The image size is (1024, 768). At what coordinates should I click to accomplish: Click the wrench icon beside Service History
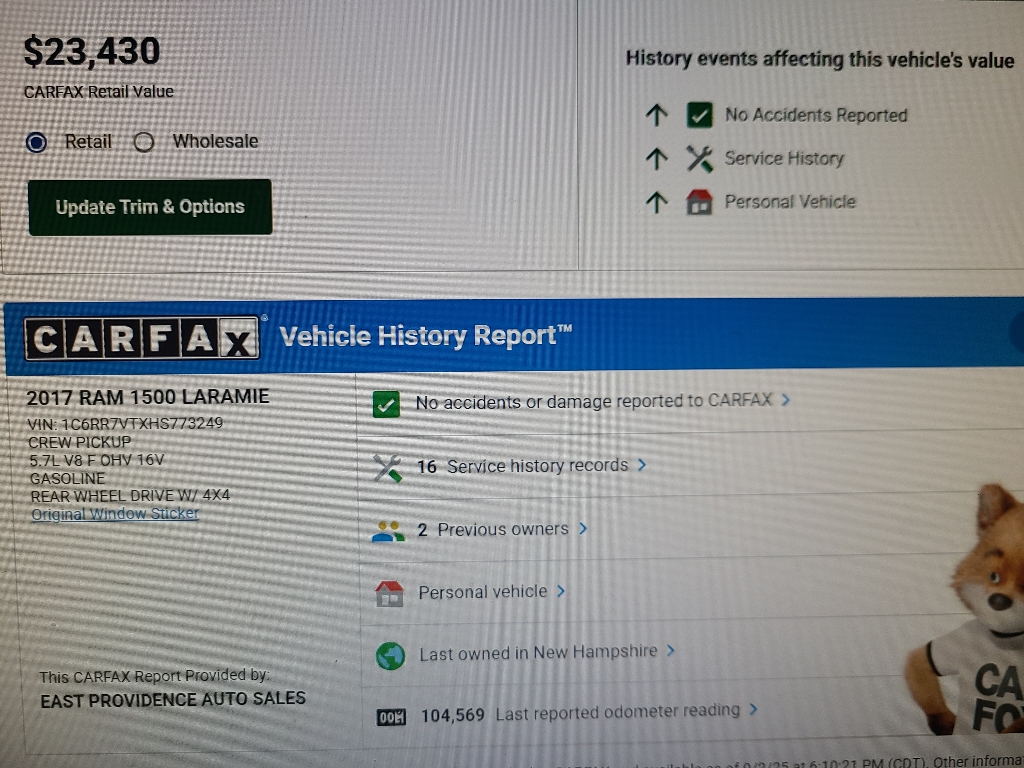tap(699, 159)
